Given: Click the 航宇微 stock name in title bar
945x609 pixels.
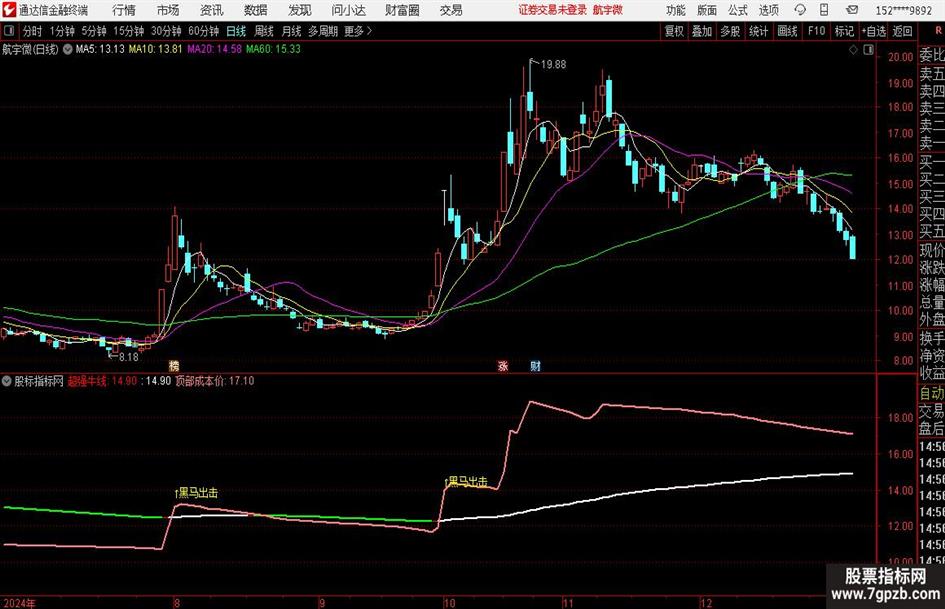Looking at the screenshot, I should 608,10.
